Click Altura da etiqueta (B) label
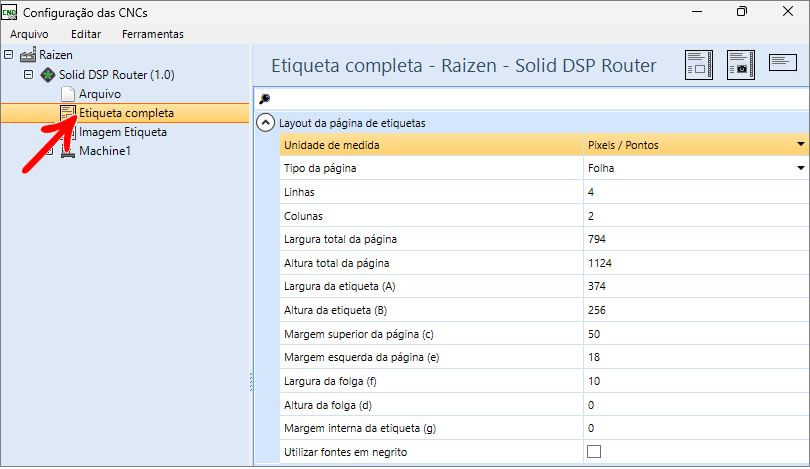810x469 pixels. coord(335,310)
